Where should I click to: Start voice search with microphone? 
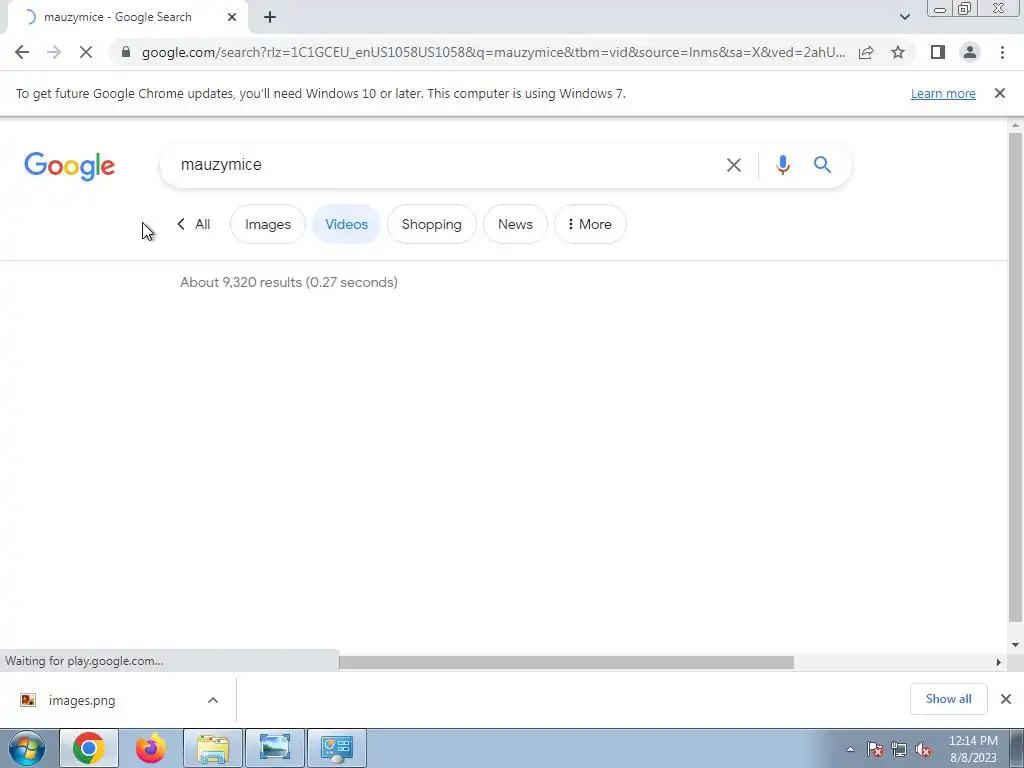point(782,165)
